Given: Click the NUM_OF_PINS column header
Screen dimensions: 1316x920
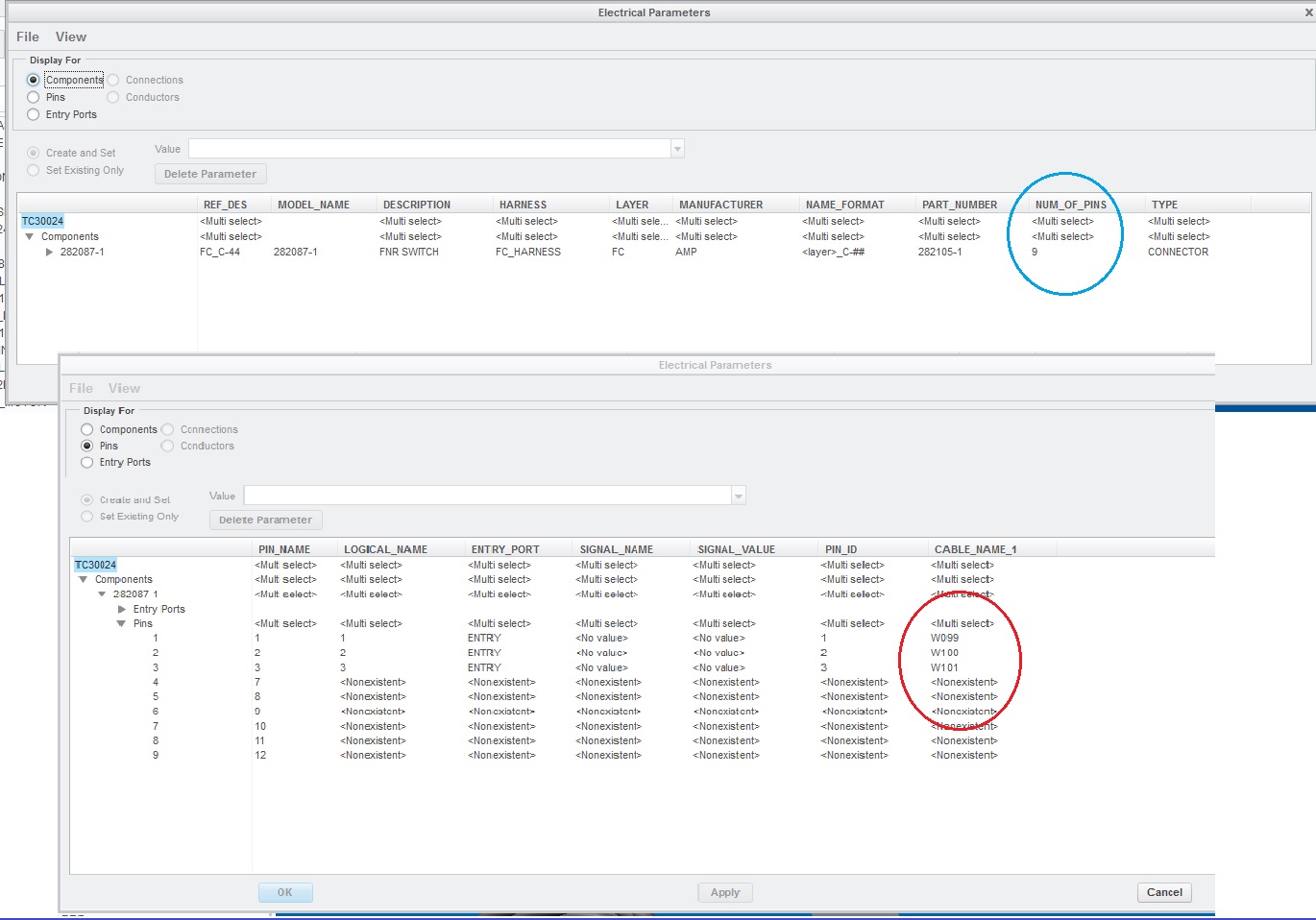Looking at the screenshot, I should (1069, 204).
